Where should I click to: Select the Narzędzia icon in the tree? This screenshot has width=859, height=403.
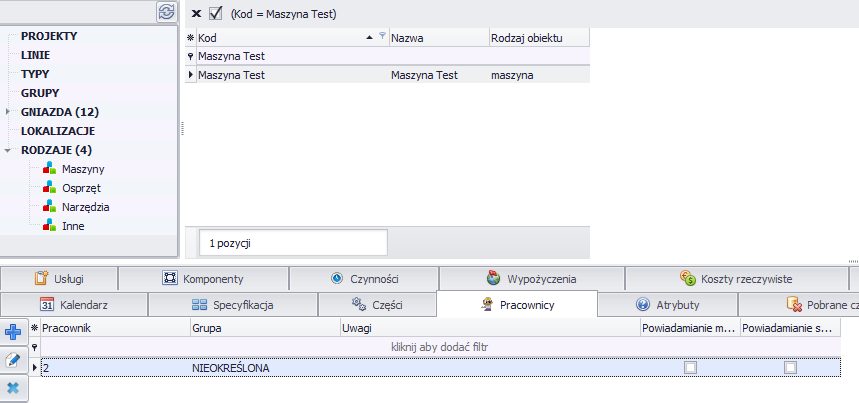[50, 207]
